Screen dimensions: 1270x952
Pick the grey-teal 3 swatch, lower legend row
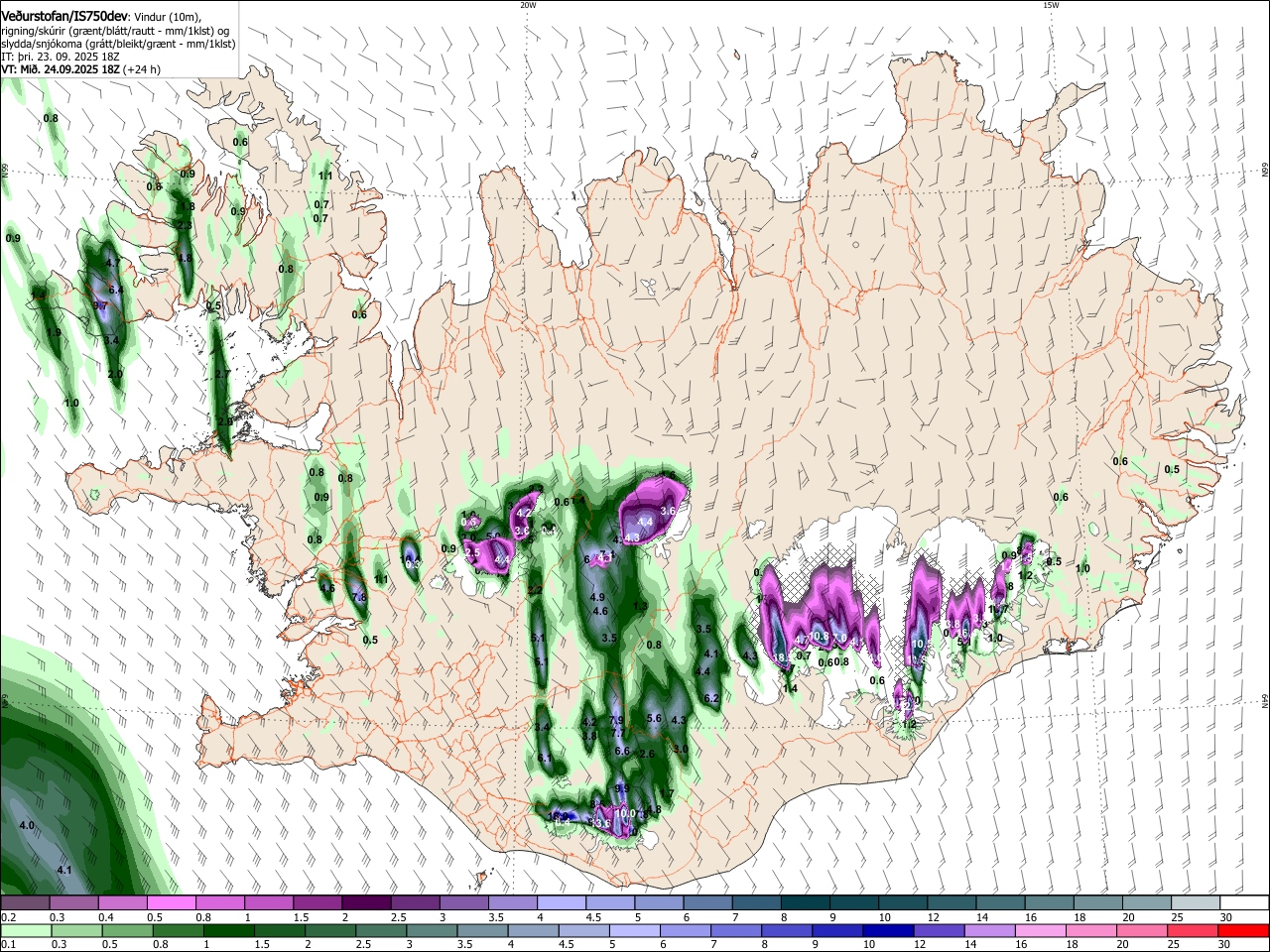432,930
